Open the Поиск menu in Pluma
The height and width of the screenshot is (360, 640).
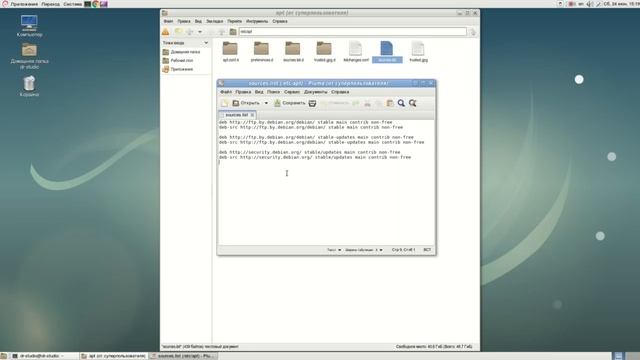[273, 92]
